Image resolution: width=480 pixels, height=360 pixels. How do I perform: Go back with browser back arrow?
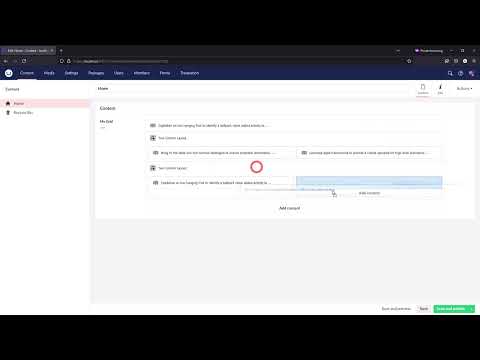pyautogui.click(x=6, y=61)
